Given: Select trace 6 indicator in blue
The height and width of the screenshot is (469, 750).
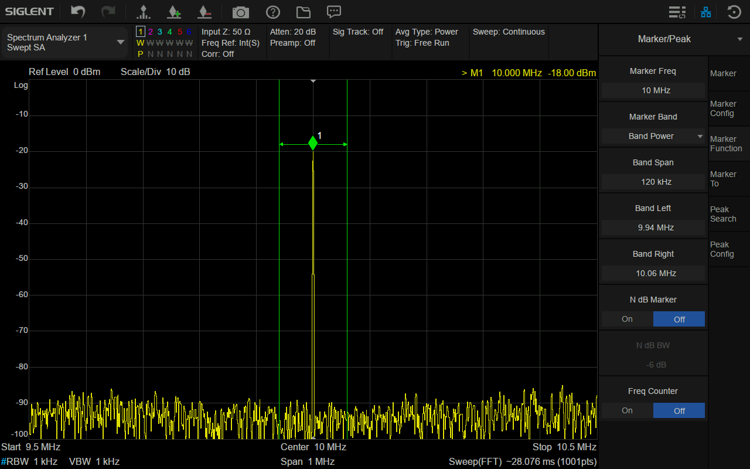Looking at the screenshot, I should tap(189, 32).
